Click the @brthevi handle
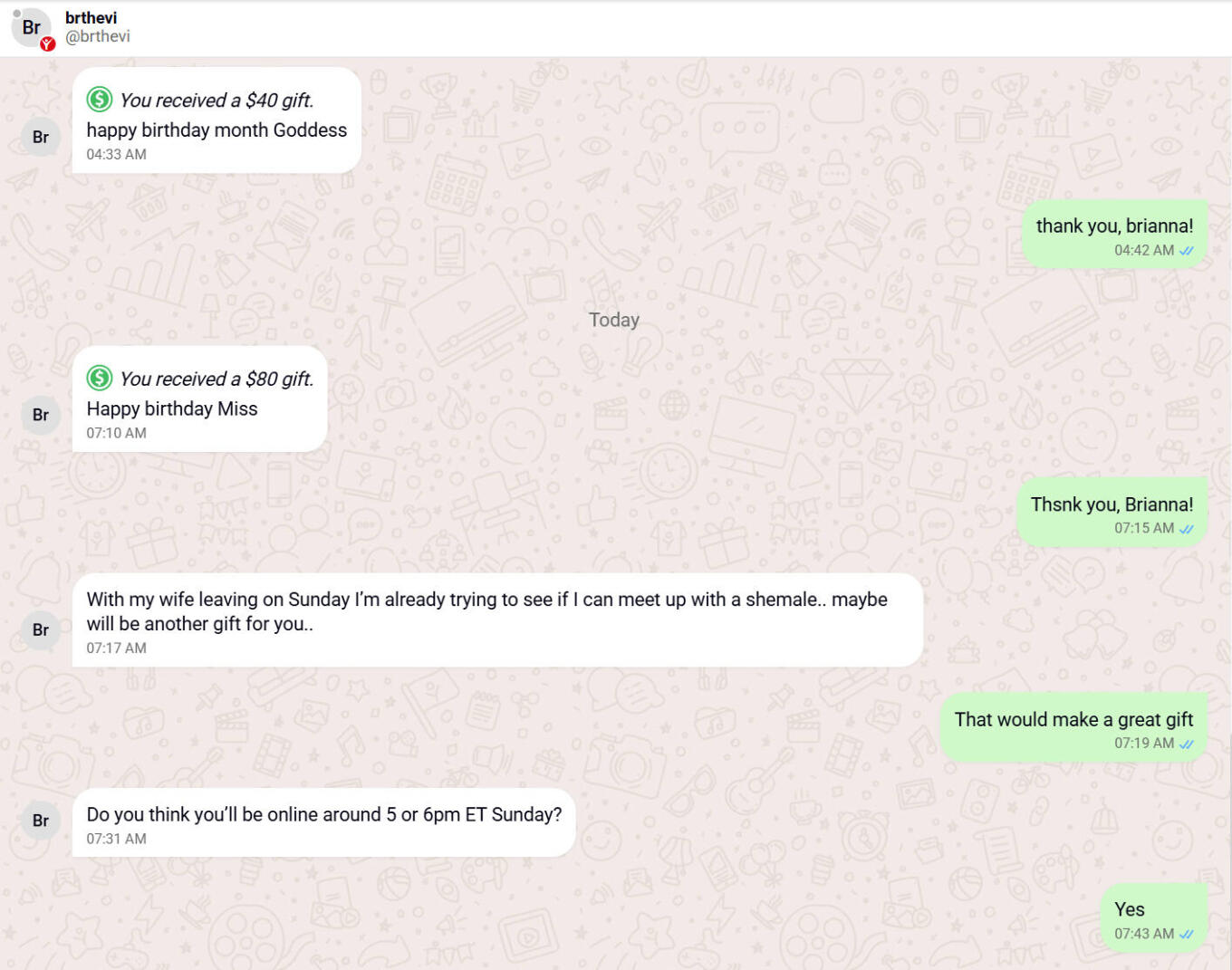Viewport: 1232px width, 970px height. 98,36
